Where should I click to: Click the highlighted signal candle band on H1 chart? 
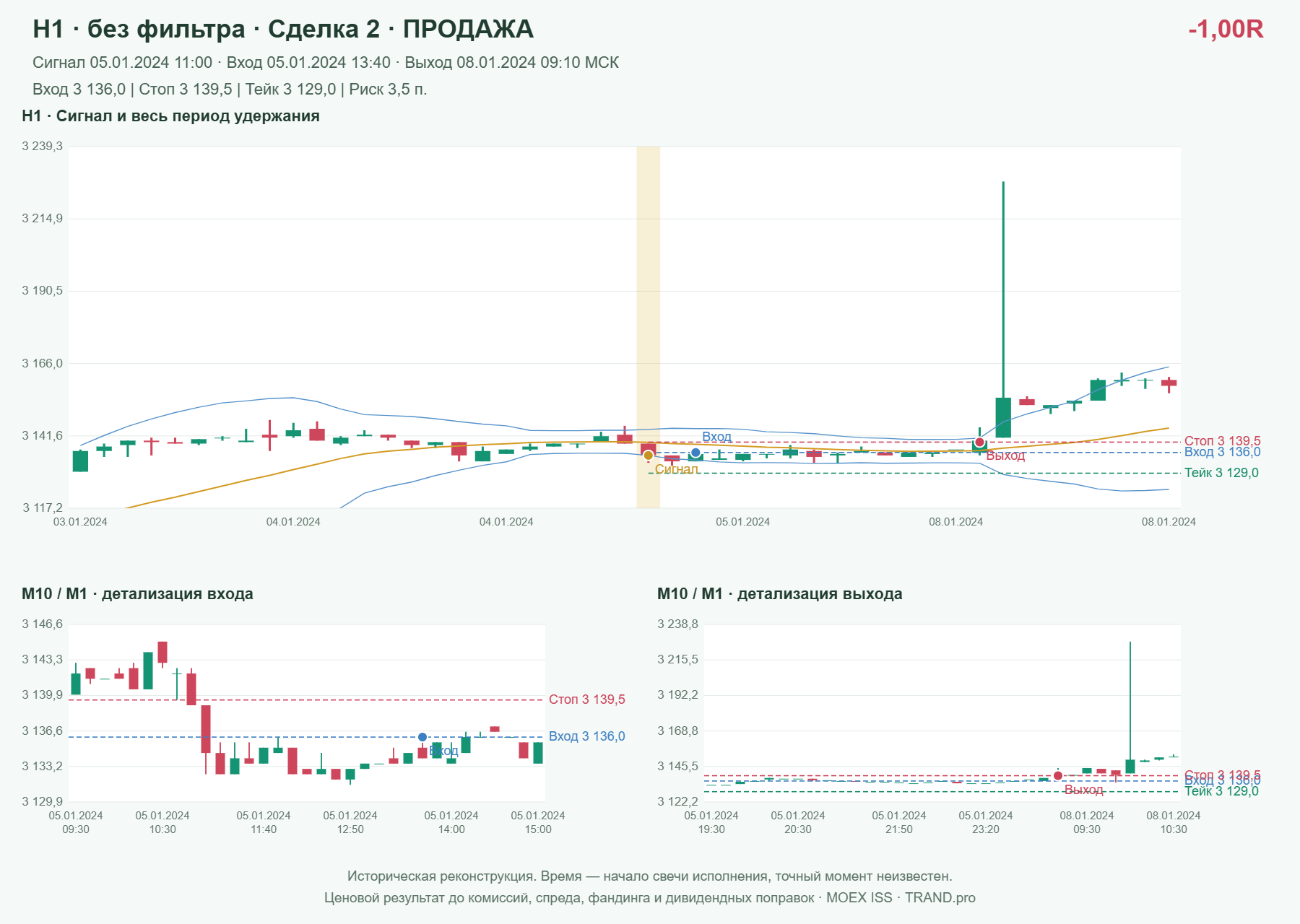[x=648, y=327]
